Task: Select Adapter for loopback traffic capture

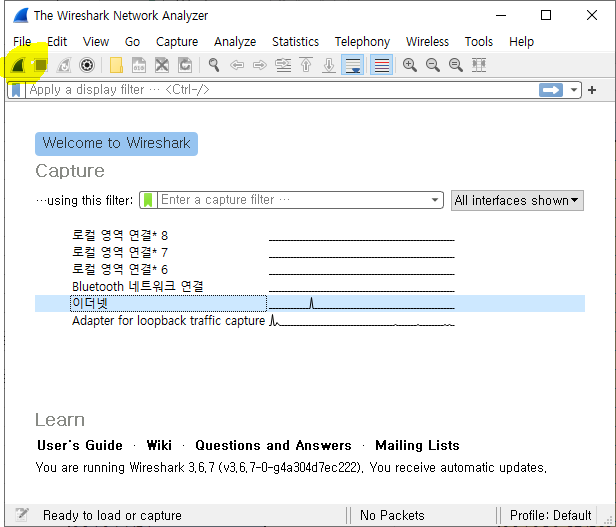Action: click(169, 321)
